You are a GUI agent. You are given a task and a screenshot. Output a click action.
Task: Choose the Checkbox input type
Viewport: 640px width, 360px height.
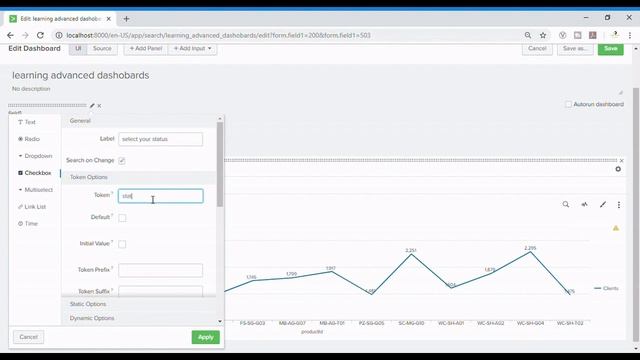point(35,173)
